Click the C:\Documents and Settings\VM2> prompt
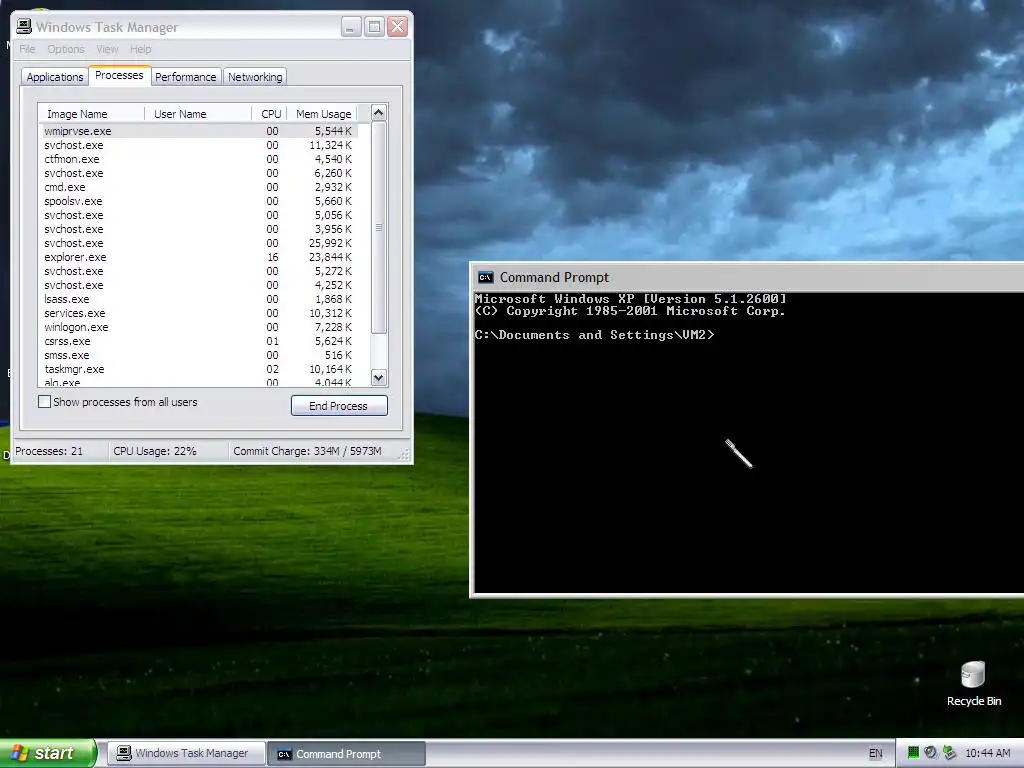The width and height of the screenshot is (1024, 768). 594,335
